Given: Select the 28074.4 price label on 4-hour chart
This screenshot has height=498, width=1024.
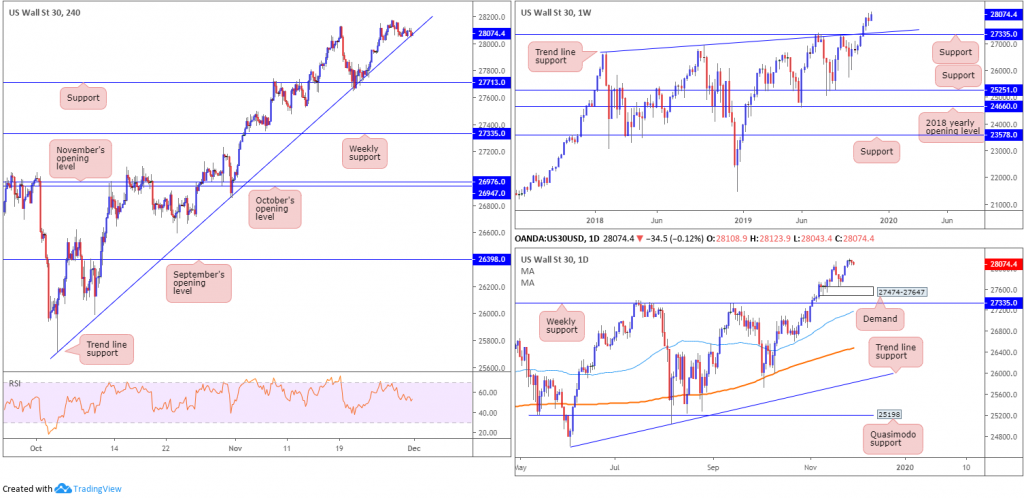Looking at the screenshot, I should [x=490, y=31].
